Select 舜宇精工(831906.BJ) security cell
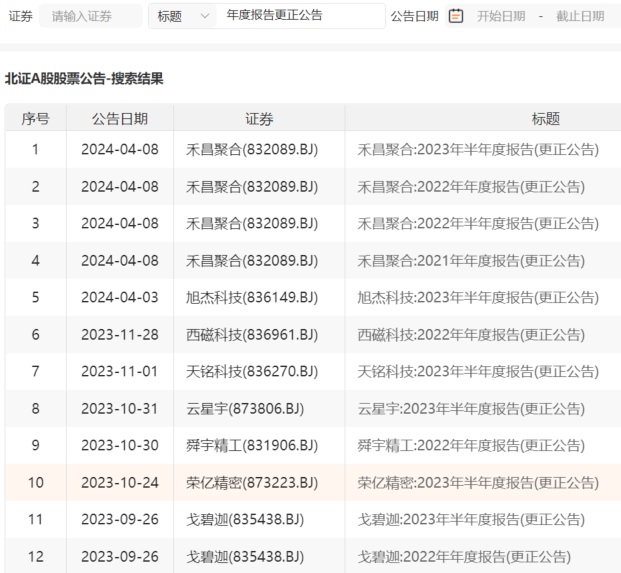The image size is (621, 573). point(252,446)
